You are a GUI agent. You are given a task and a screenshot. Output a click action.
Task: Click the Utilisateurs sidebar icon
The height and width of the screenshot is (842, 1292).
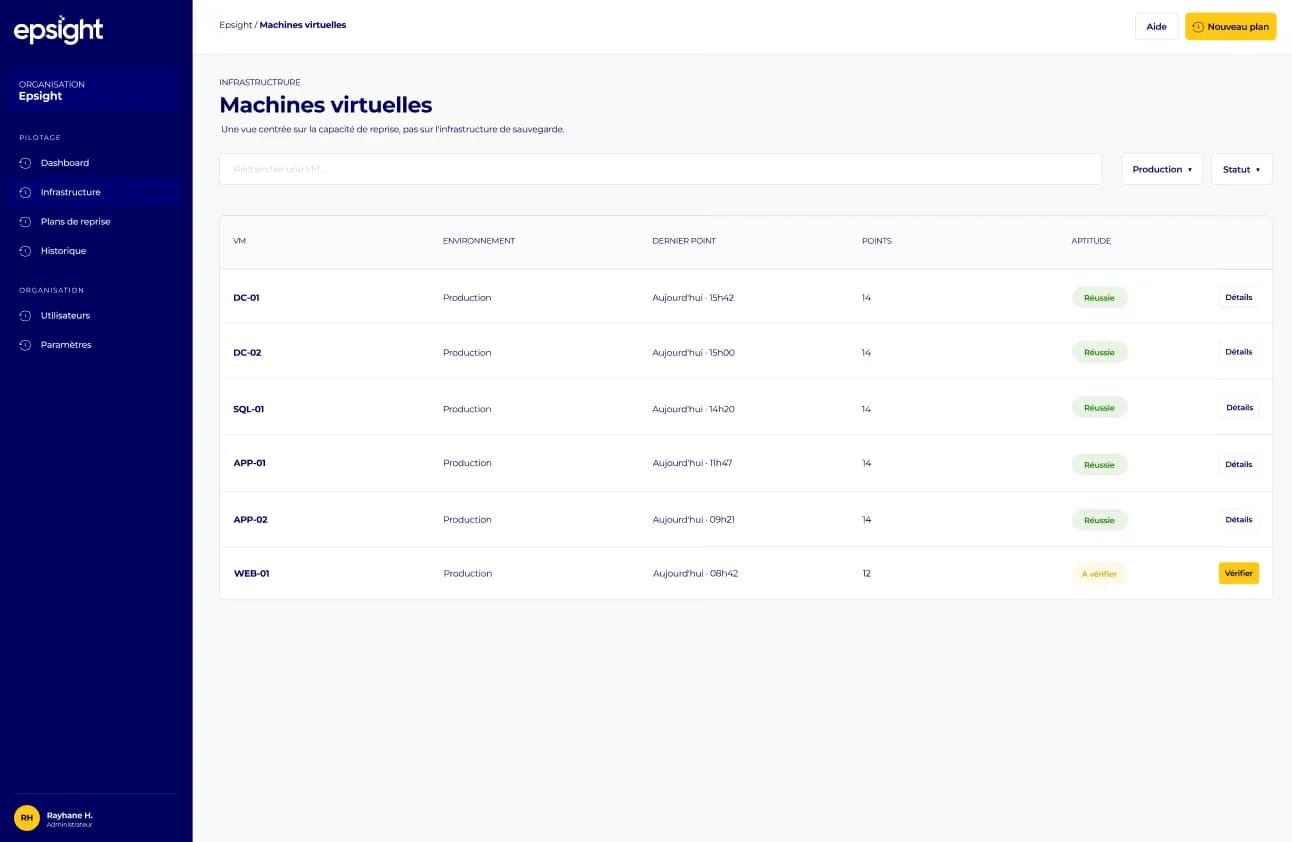click(25, 316)
